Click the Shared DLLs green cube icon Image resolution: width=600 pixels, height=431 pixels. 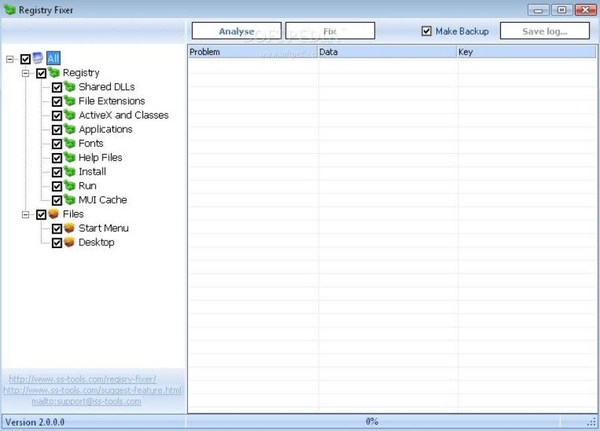[x=70, y=87]
